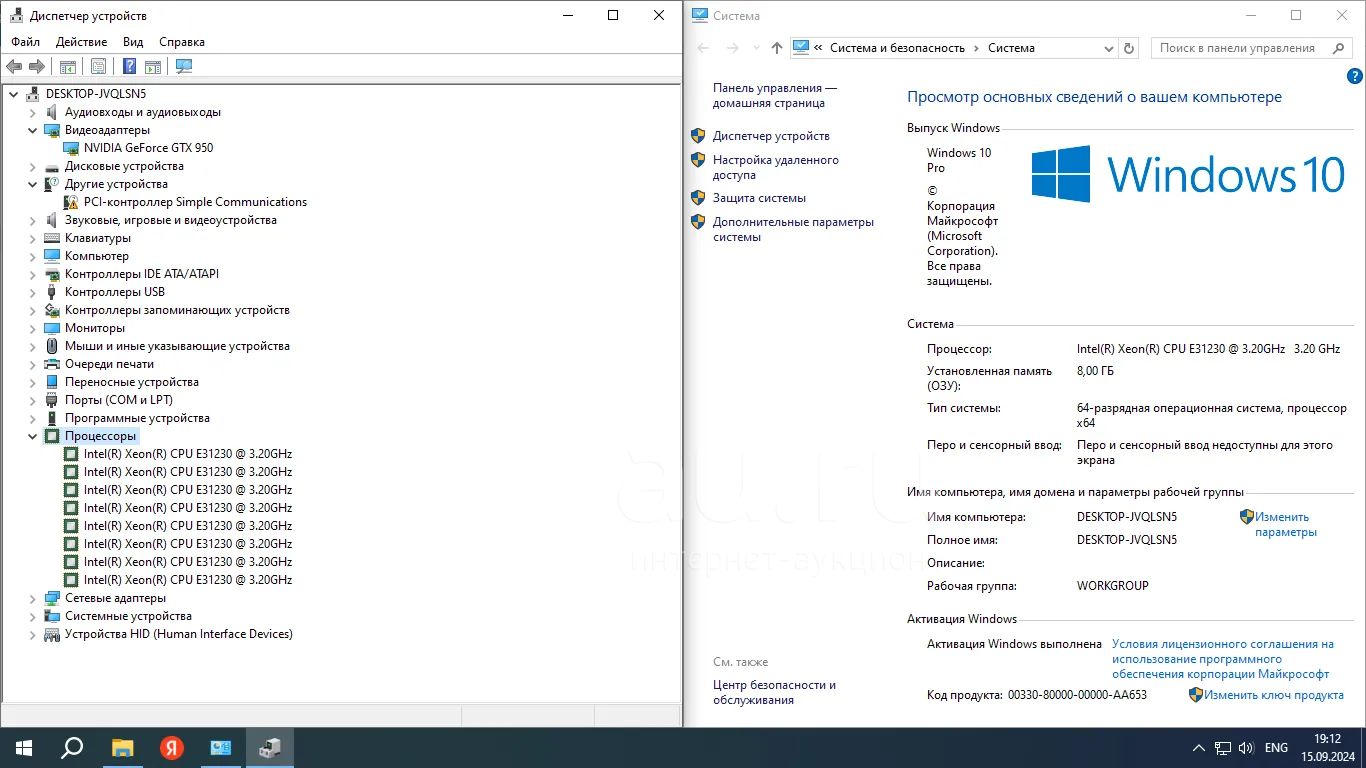This screenshot has height=768, width=1366.
Task: Click the Up arrow in System window navigation
Action: pyautogui.click(x=777, y=48)
